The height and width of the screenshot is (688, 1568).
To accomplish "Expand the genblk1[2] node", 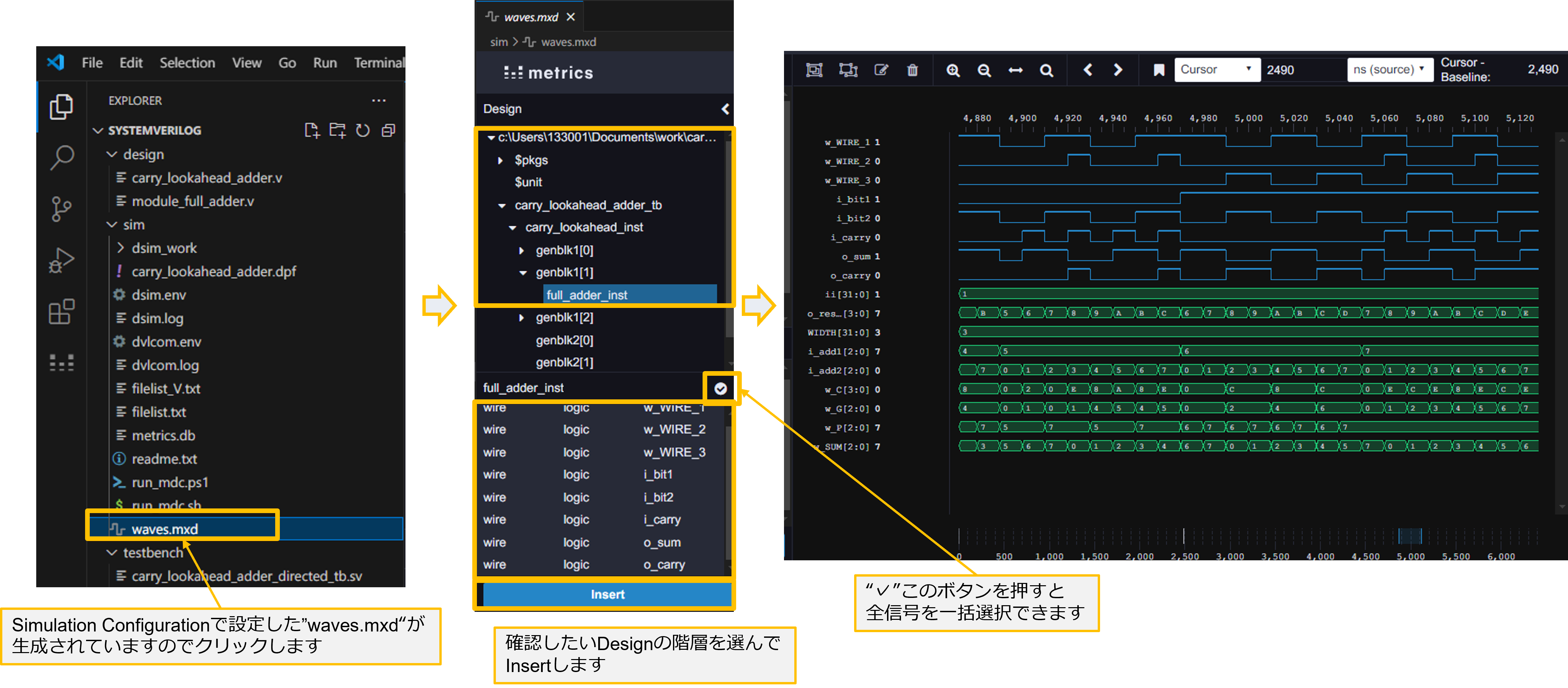I will coord(521,317).
